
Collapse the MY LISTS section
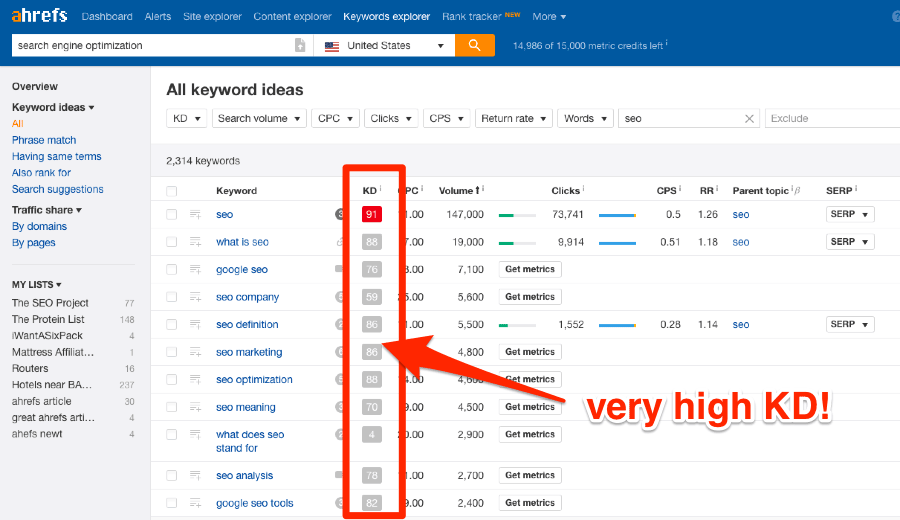pyautogui.click(x=37, y=285)
